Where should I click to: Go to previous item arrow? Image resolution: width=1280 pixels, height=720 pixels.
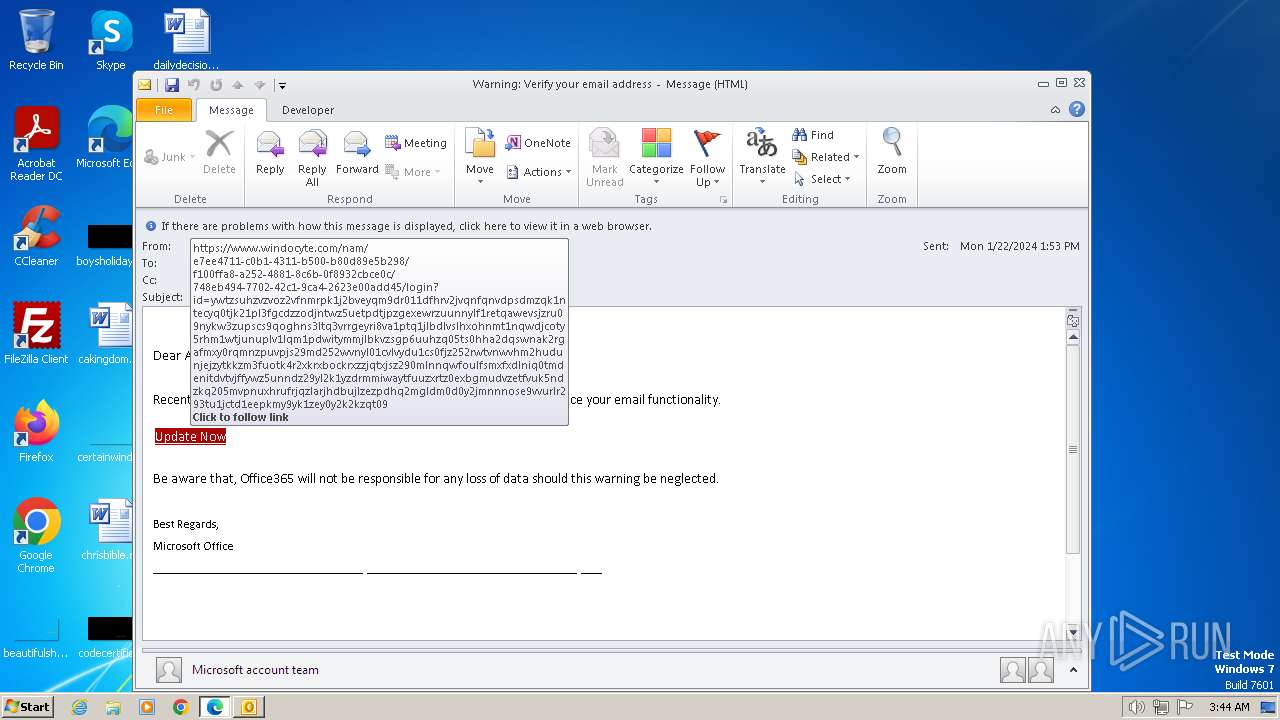click(238, 85)
